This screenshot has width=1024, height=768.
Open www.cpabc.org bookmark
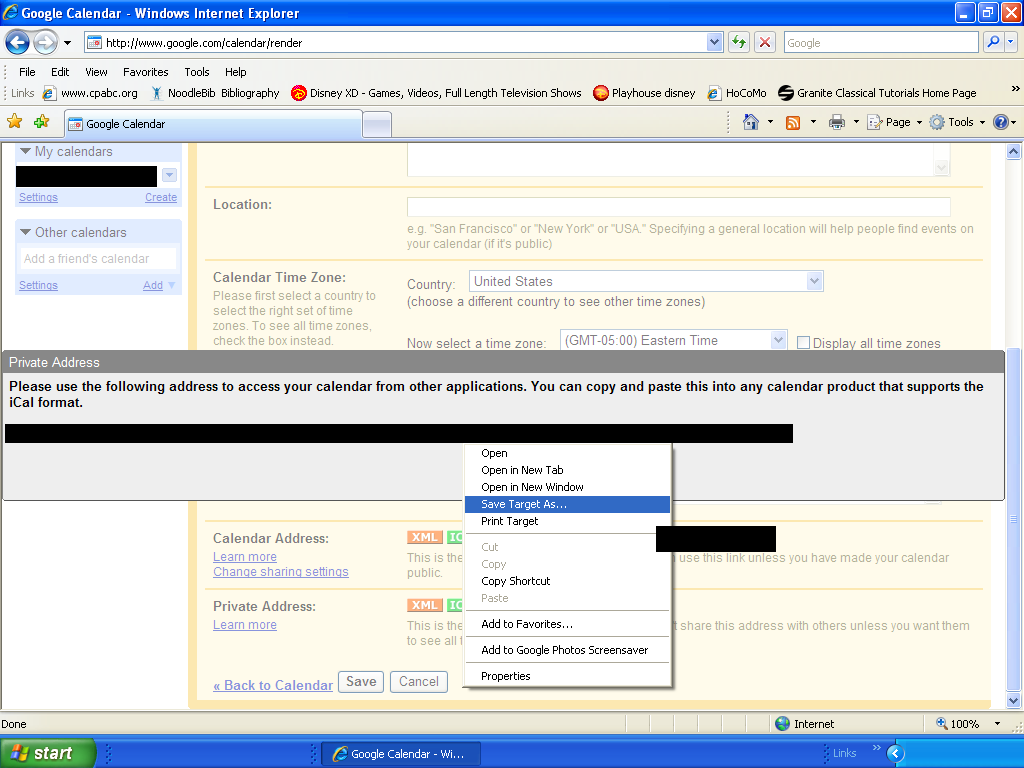coord(90,93)
